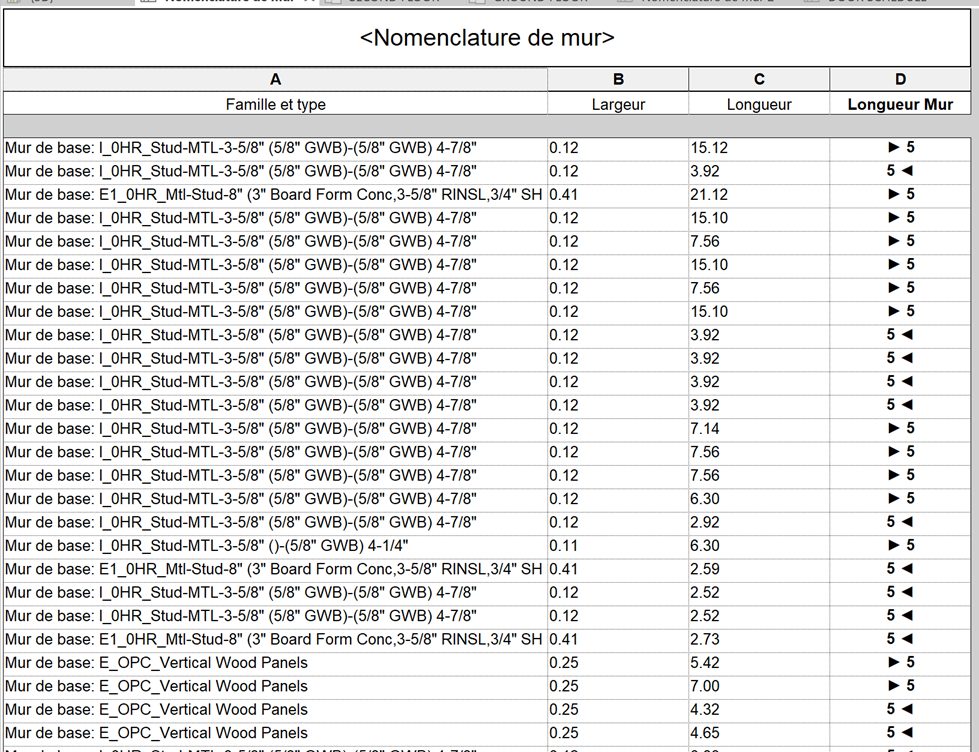Click the bold Longueur Mur header cell
Image resolution: width=979 pixels, height=752 pixels.
[900, 104]
